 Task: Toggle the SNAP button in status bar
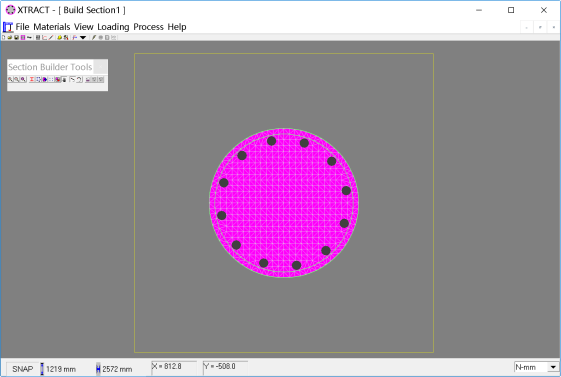pos(23,369)
